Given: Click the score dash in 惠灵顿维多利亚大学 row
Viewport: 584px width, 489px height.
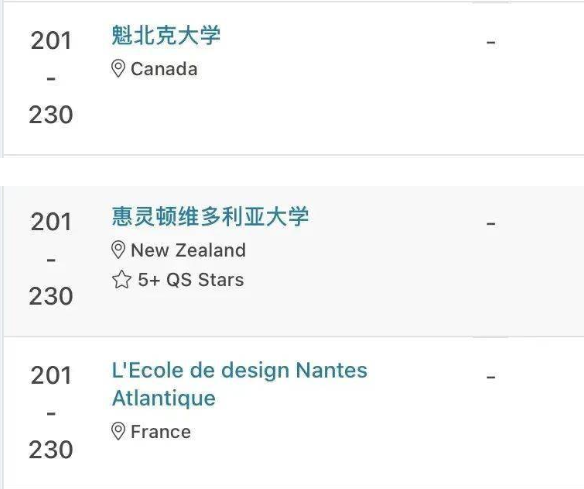Looking at the screenshot, I should tap(491, 224).
